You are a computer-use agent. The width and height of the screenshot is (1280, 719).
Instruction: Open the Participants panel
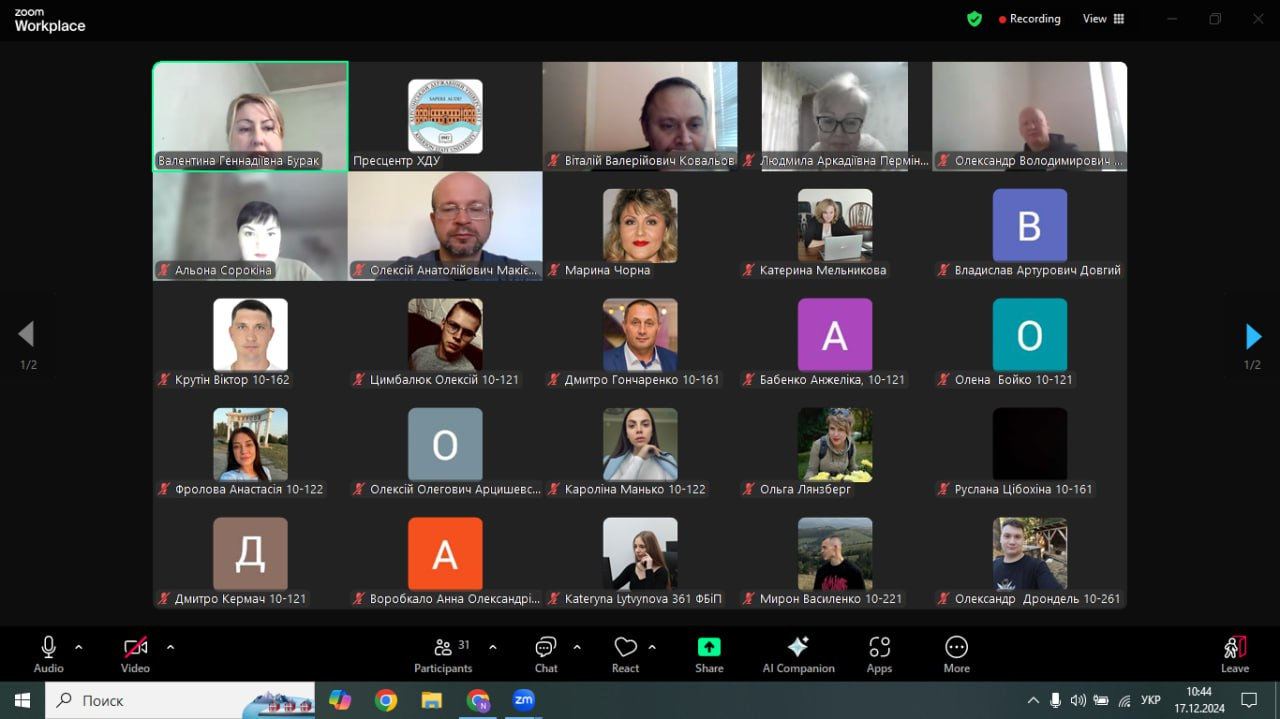click(443, 654)
